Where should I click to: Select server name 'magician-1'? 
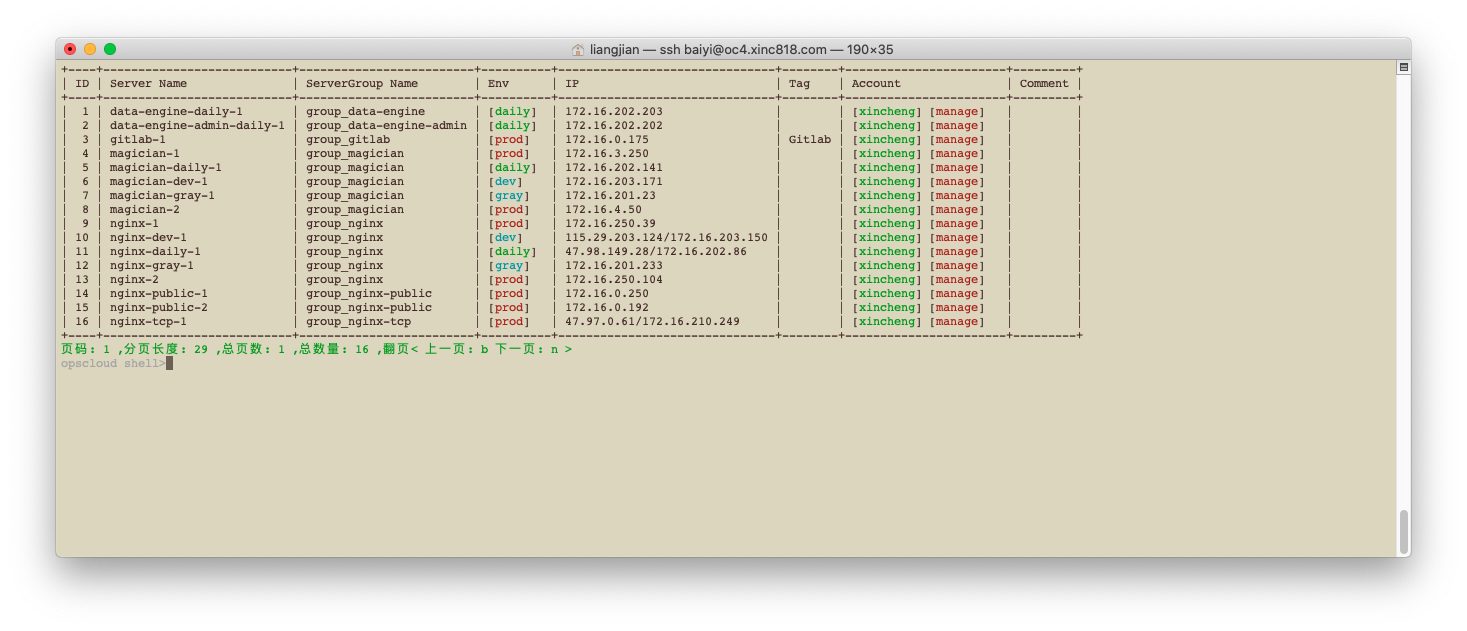[x=145, y=154]
